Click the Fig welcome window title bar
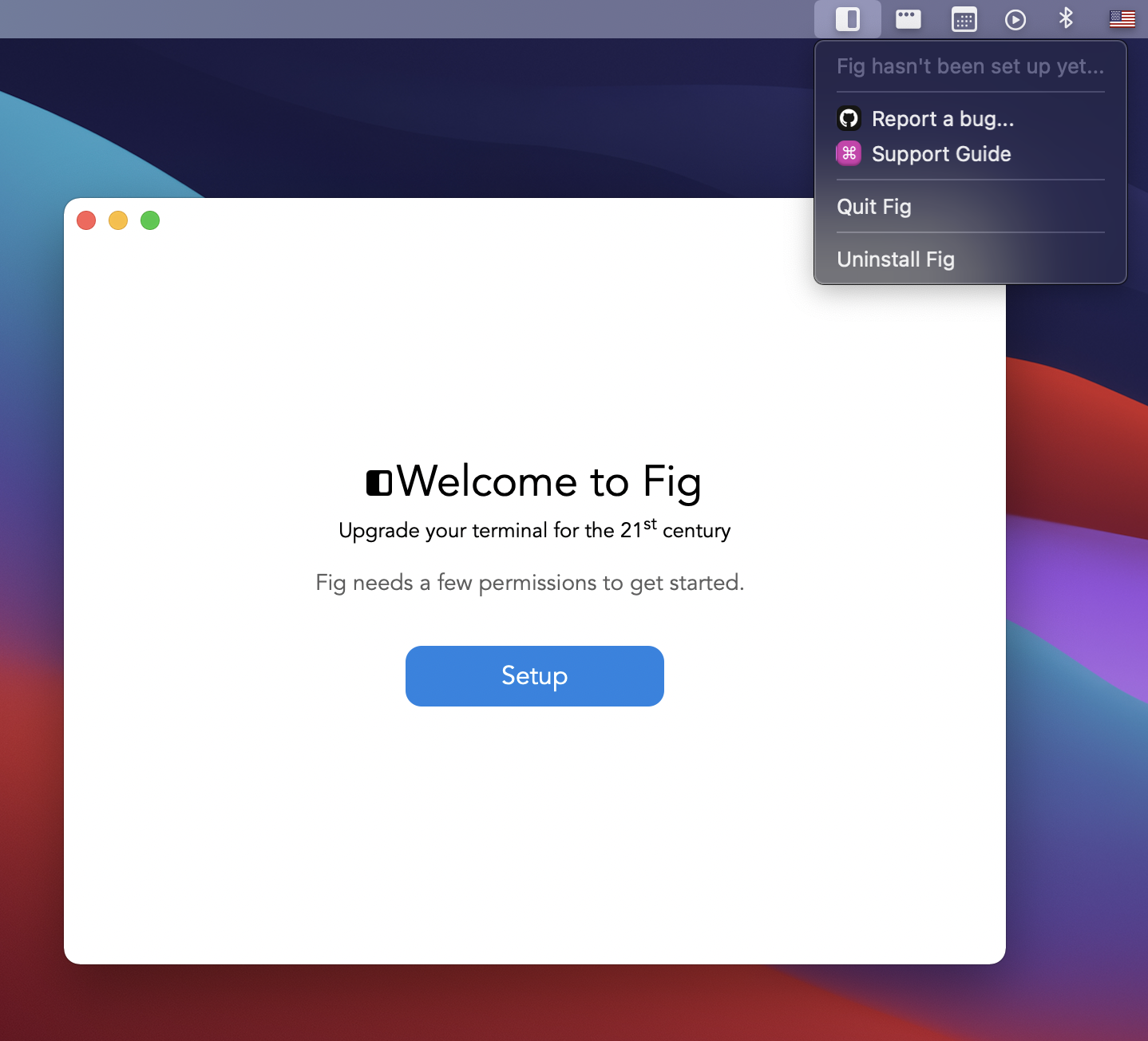The height and width of the screenshot is (1041, 1148). tap(479, 220)
